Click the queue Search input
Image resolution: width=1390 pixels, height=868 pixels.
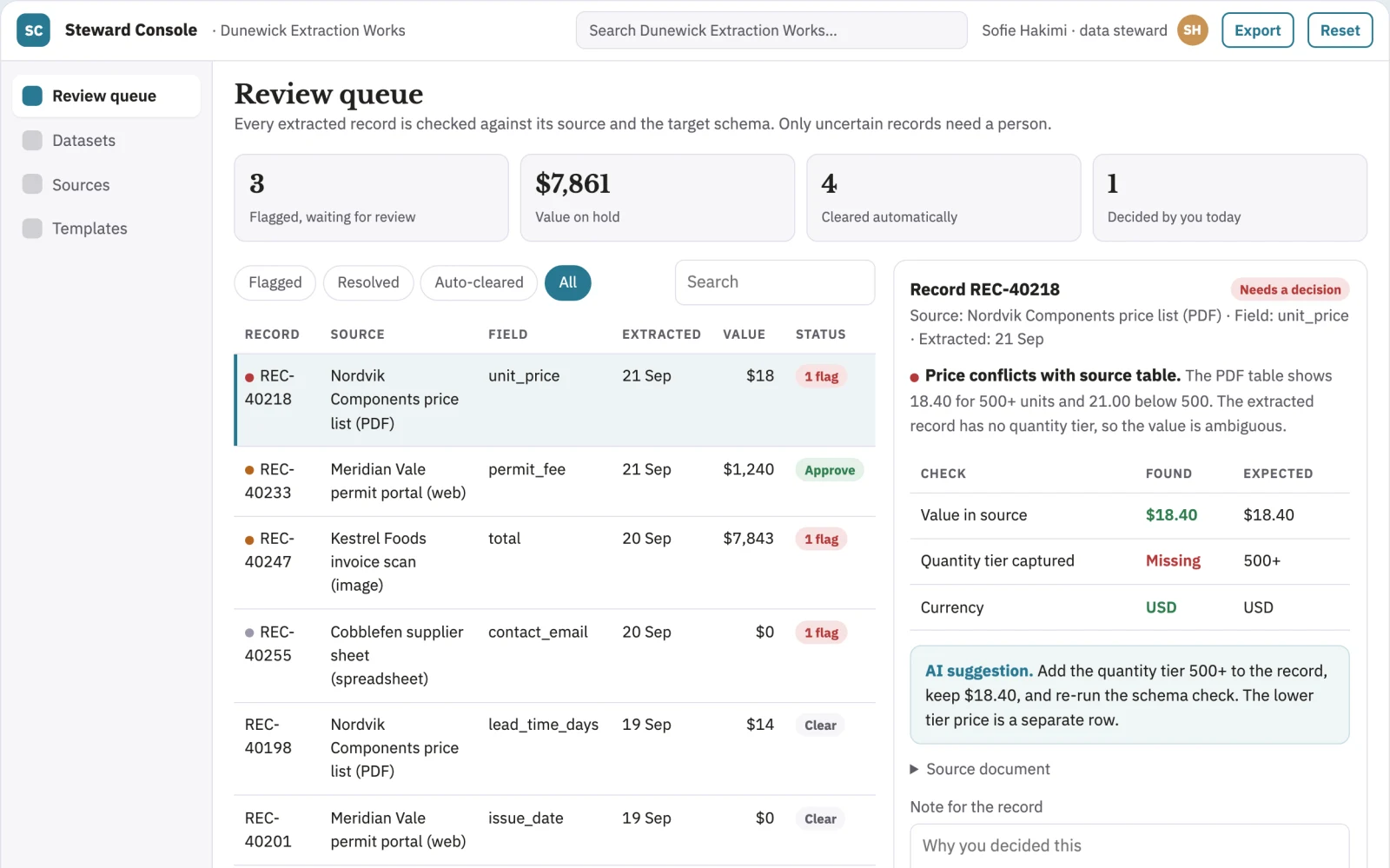(x=775, y=282)
